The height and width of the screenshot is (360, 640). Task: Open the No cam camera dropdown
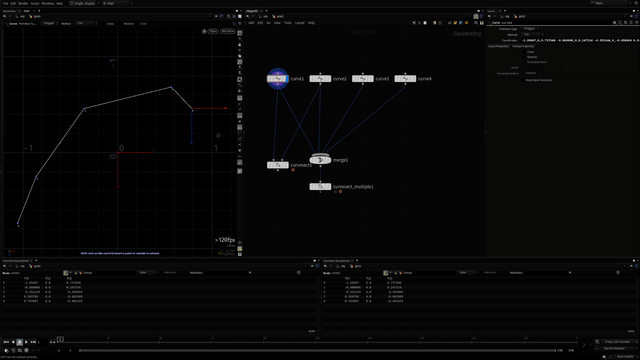228,31
